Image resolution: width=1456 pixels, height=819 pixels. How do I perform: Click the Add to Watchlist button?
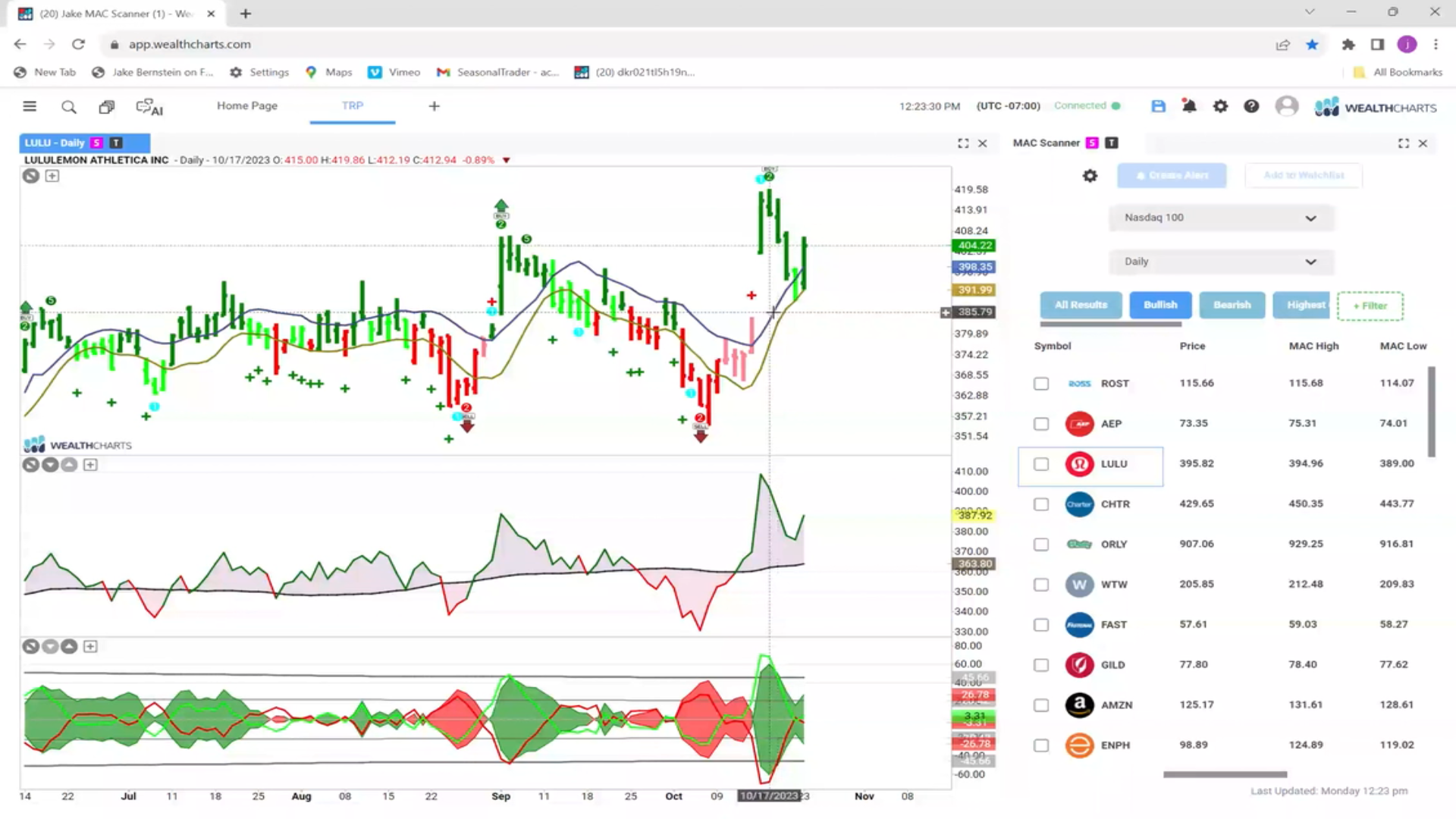pos(1304,175)
